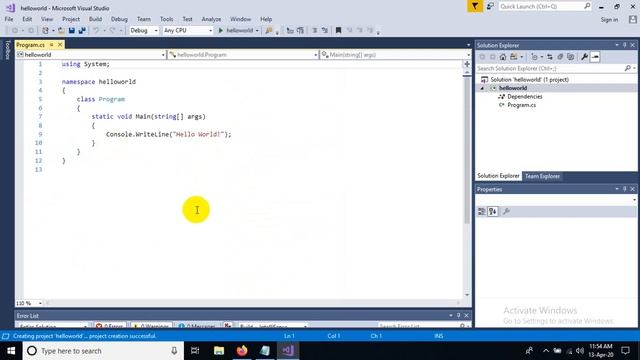Select Dependencies node in Solution Explorer
640x360 pixels.
click(x=524, y=97)
